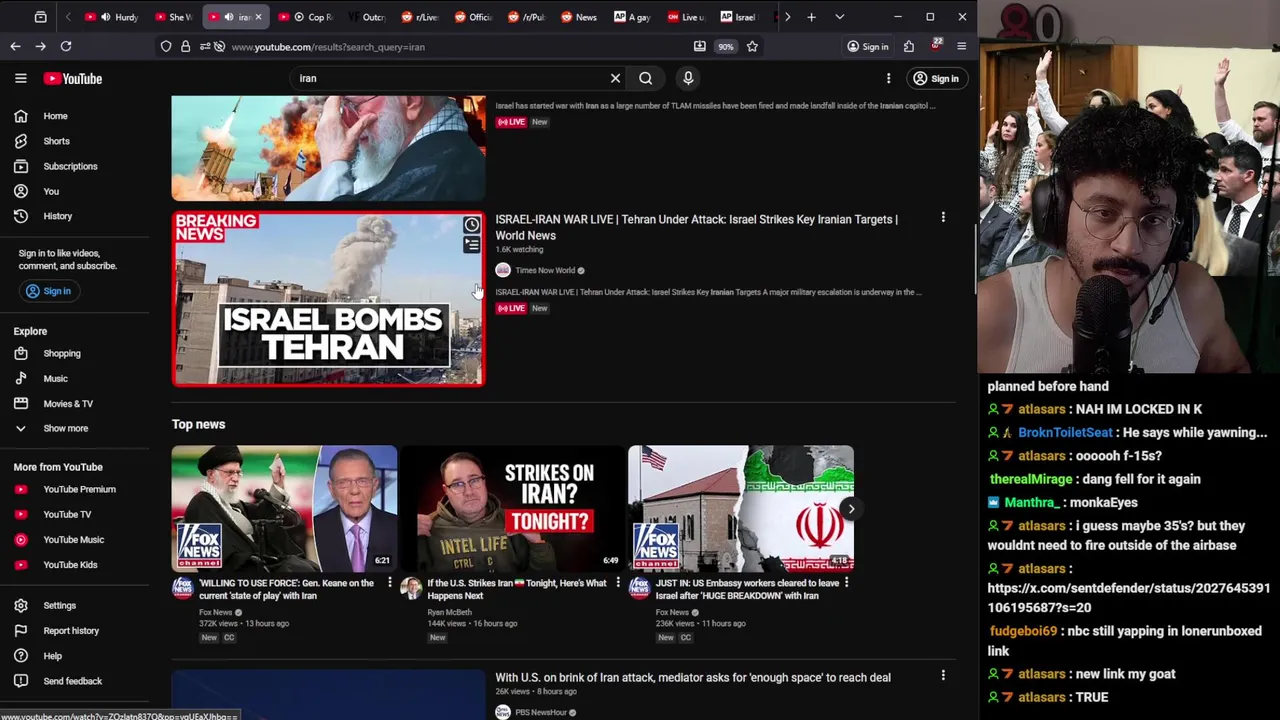This screenshot has height=720, width=1280.
Task: Open Shorts in the sidebar
Action: 56,141
